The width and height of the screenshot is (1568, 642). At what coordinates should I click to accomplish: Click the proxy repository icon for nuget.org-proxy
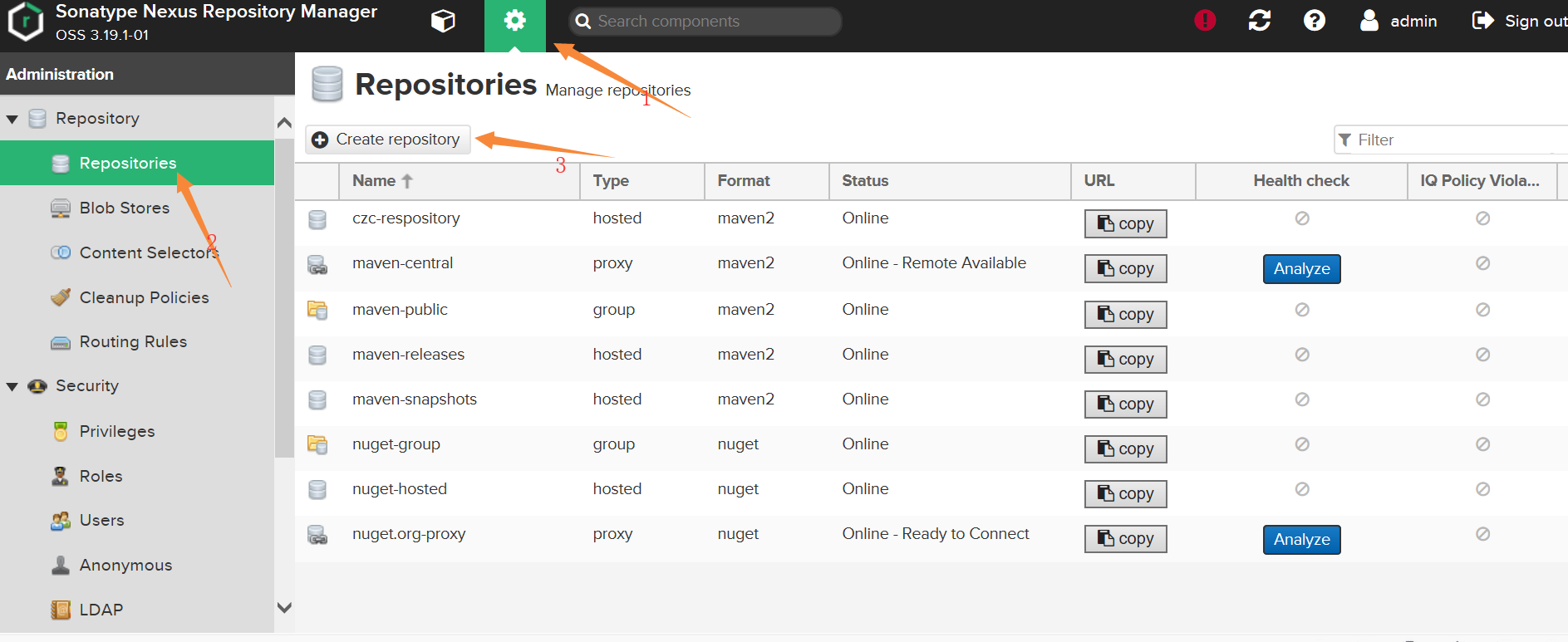tap(317, 535)
